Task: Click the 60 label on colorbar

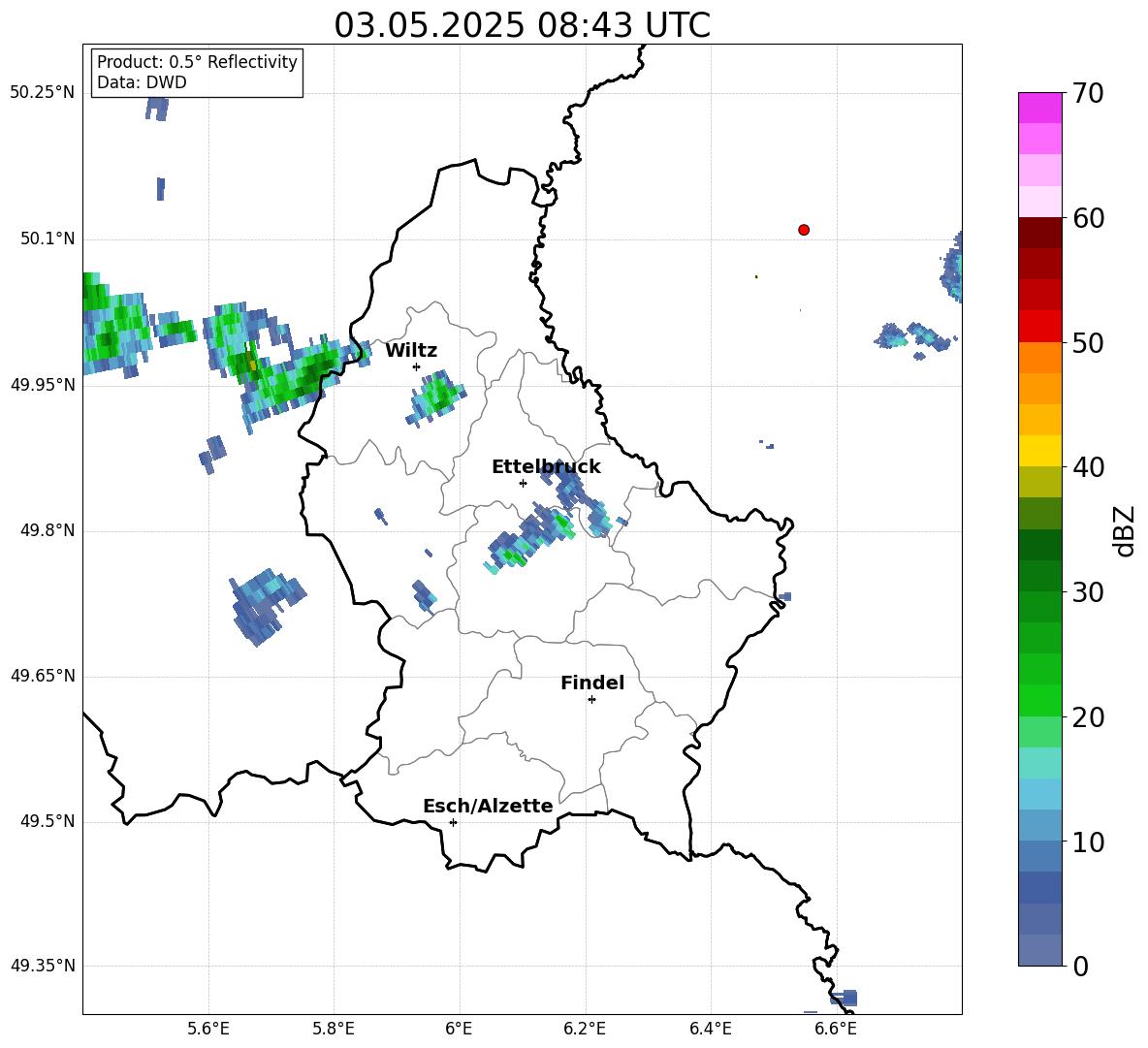Action: pyautogui.click(x=1088, y=218)
